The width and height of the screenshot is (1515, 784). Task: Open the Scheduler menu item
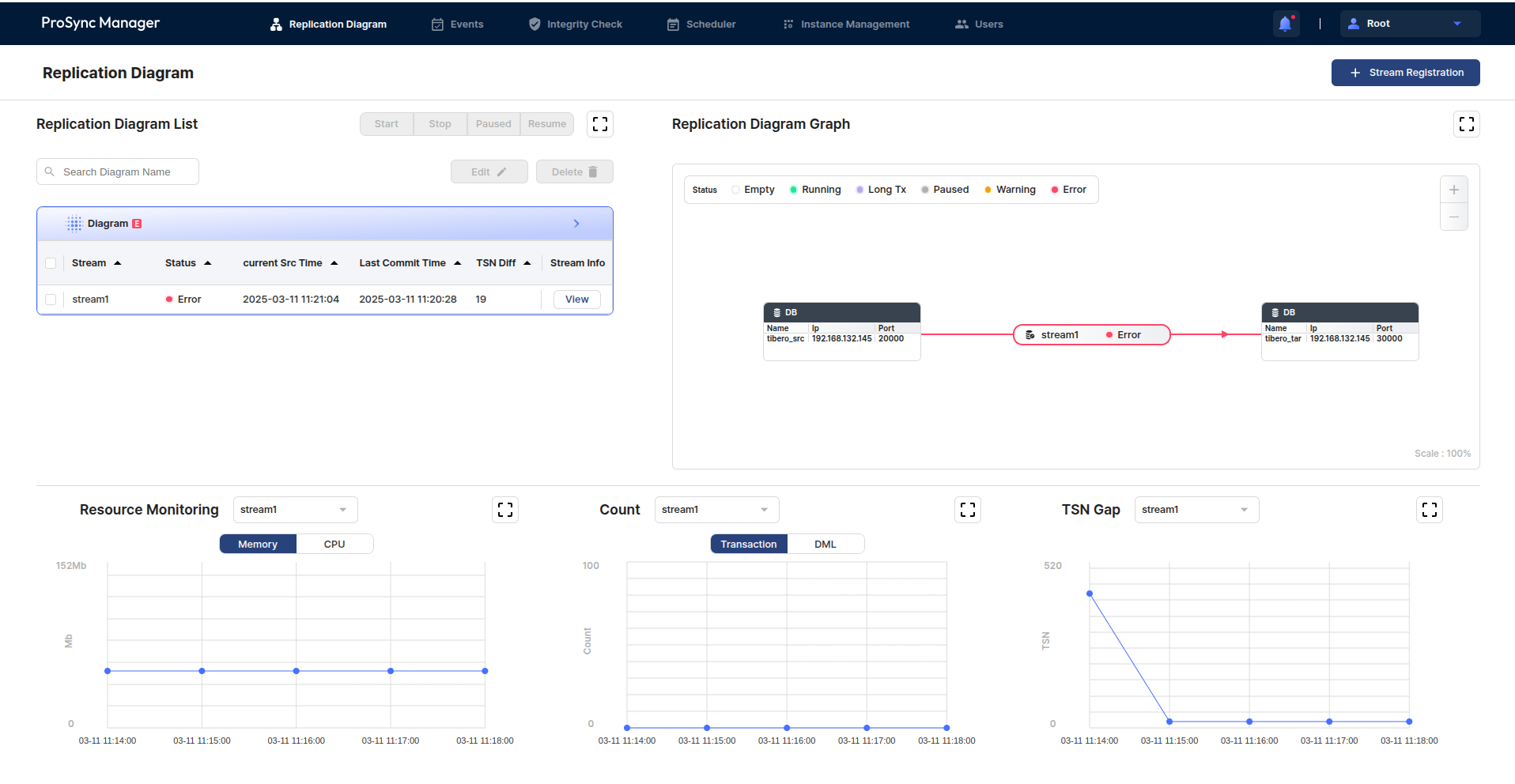(701, 24)
